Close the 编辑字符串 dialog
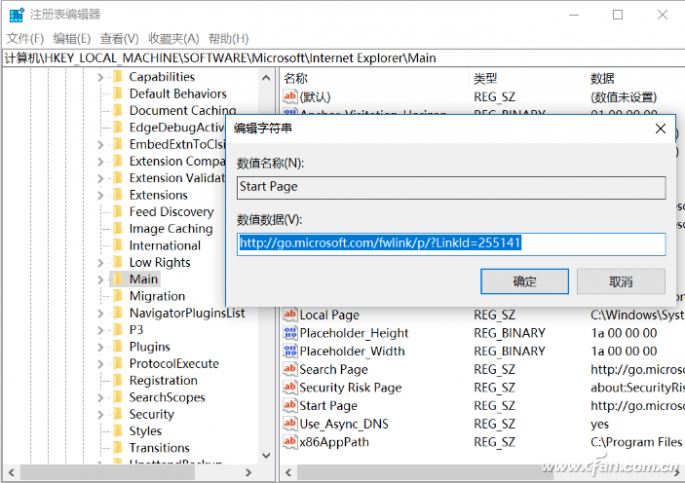Screen dimensions: 685x483 [661, 128]
